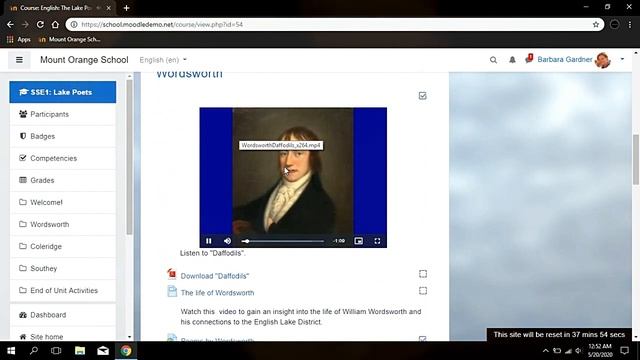Mark The life of Wordsworth complete

pos(423,291)
